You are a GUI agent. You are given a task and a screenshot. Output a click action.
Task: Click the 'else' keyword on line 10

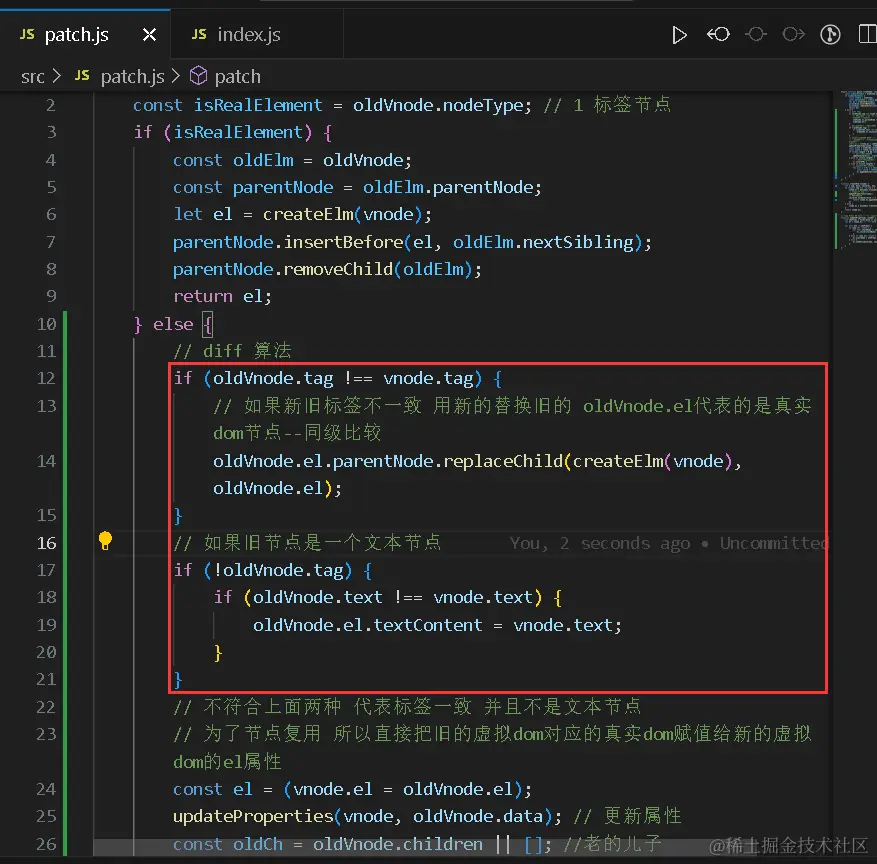pos(173,324)
